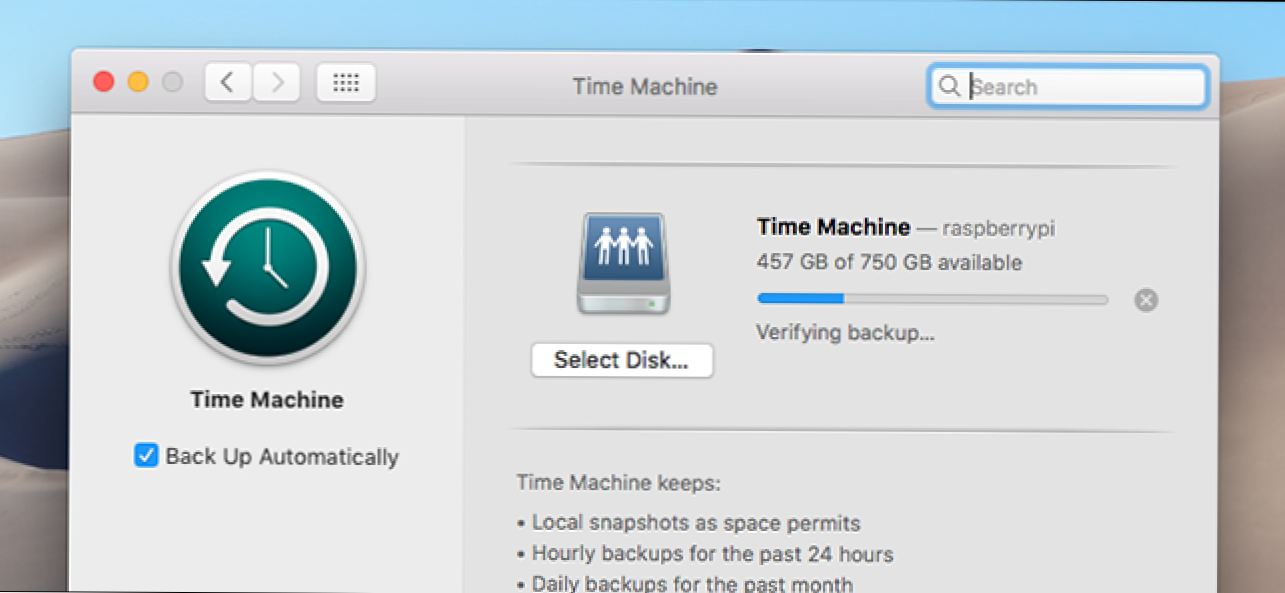Viewport: 1285px width, 593px height.
Task: Click the "raspberrypi" server name
Action: (x=999, y=228)
